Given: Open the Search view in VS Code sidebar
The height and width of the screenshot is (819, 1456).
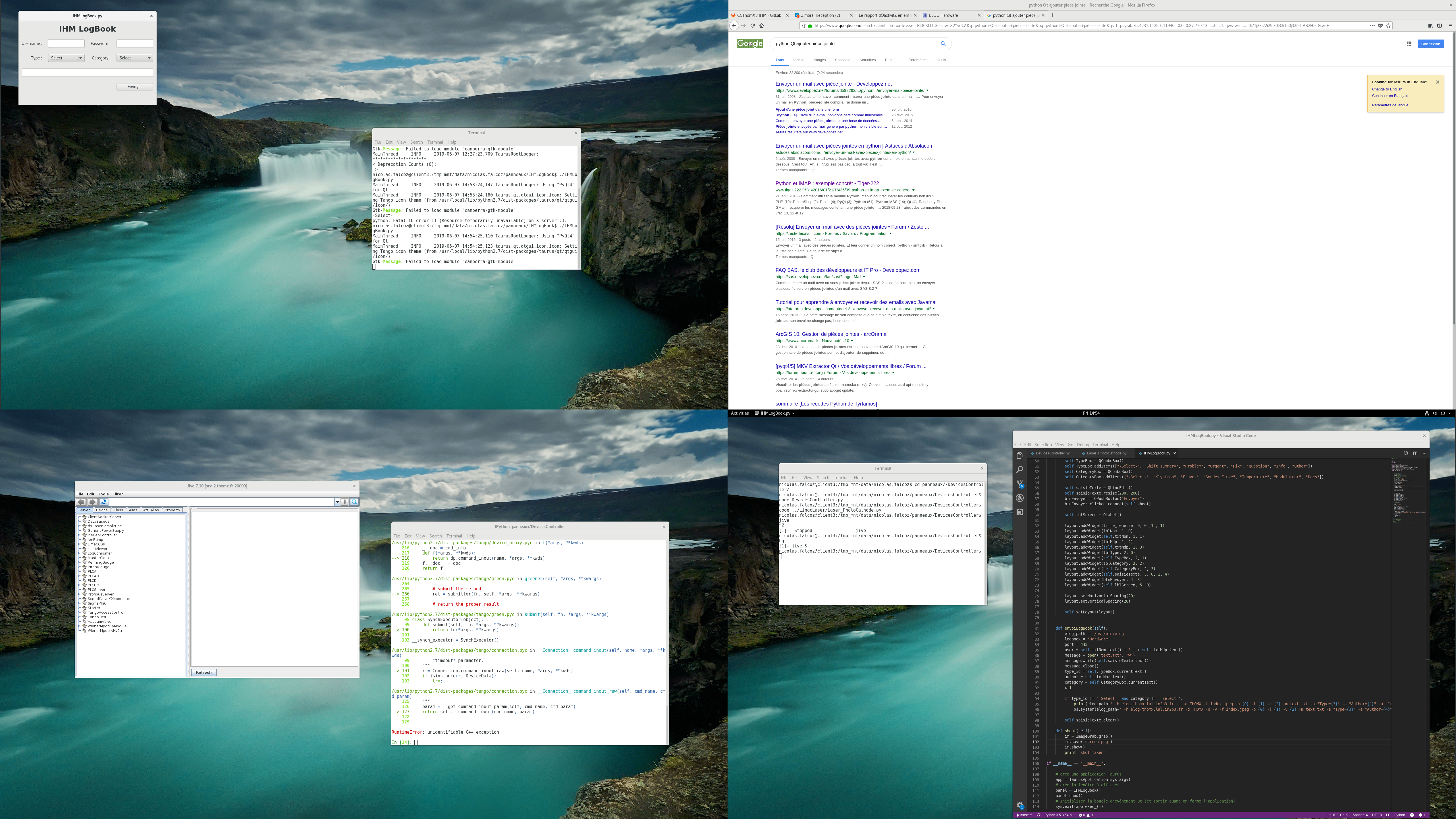Looking at the screenshot, I should (x=1020, y=470).
